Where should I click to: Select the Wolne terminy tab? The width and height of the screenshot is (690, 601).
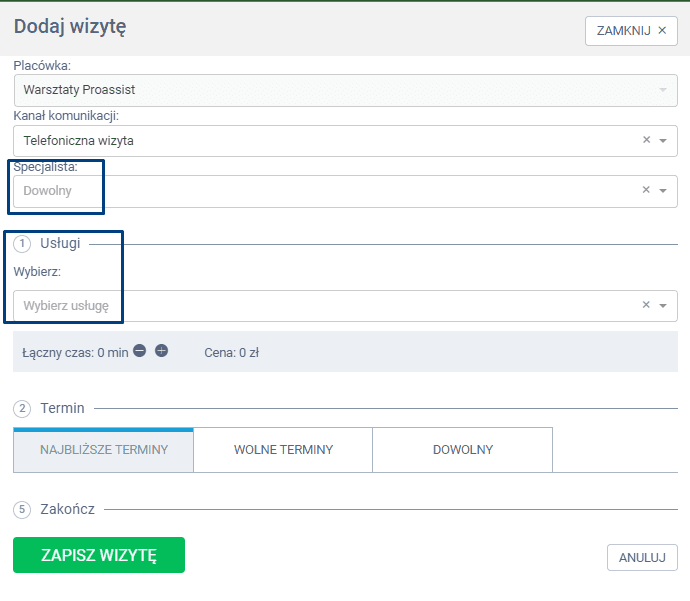[x=283, y=450]
